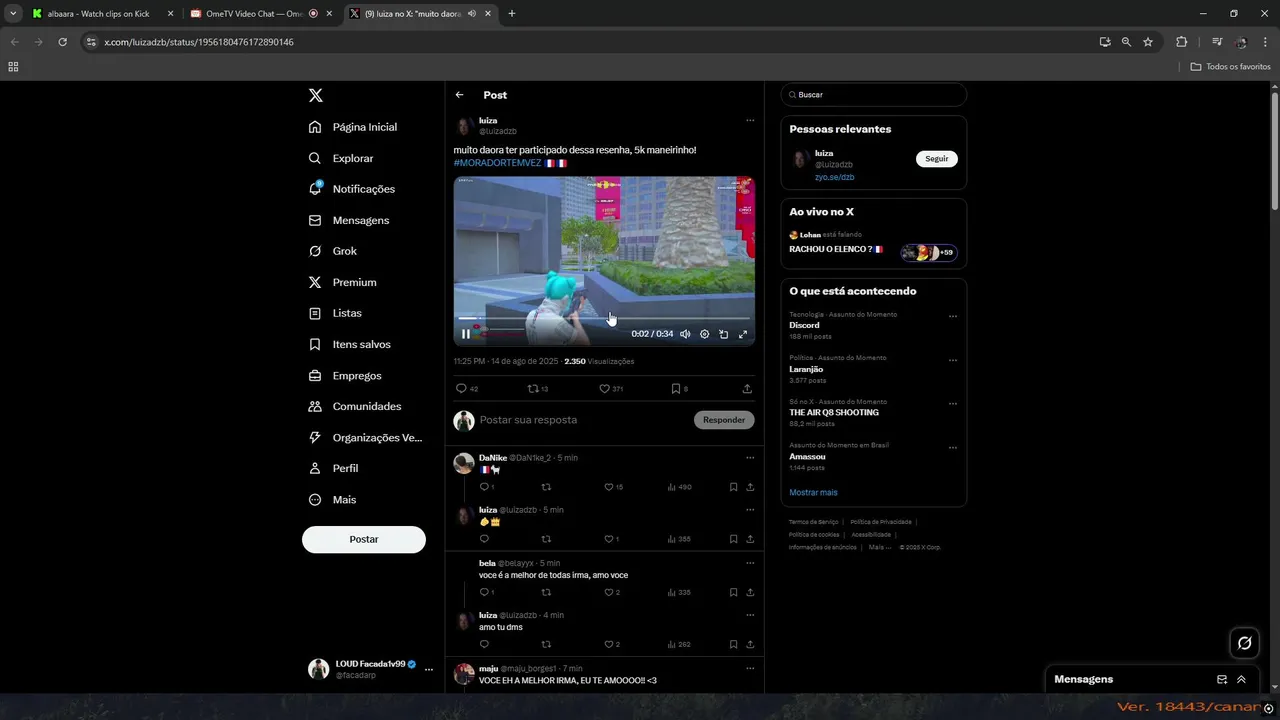Click the Buscar search field
Screen dimensions: 1280x720
[873, 95]
